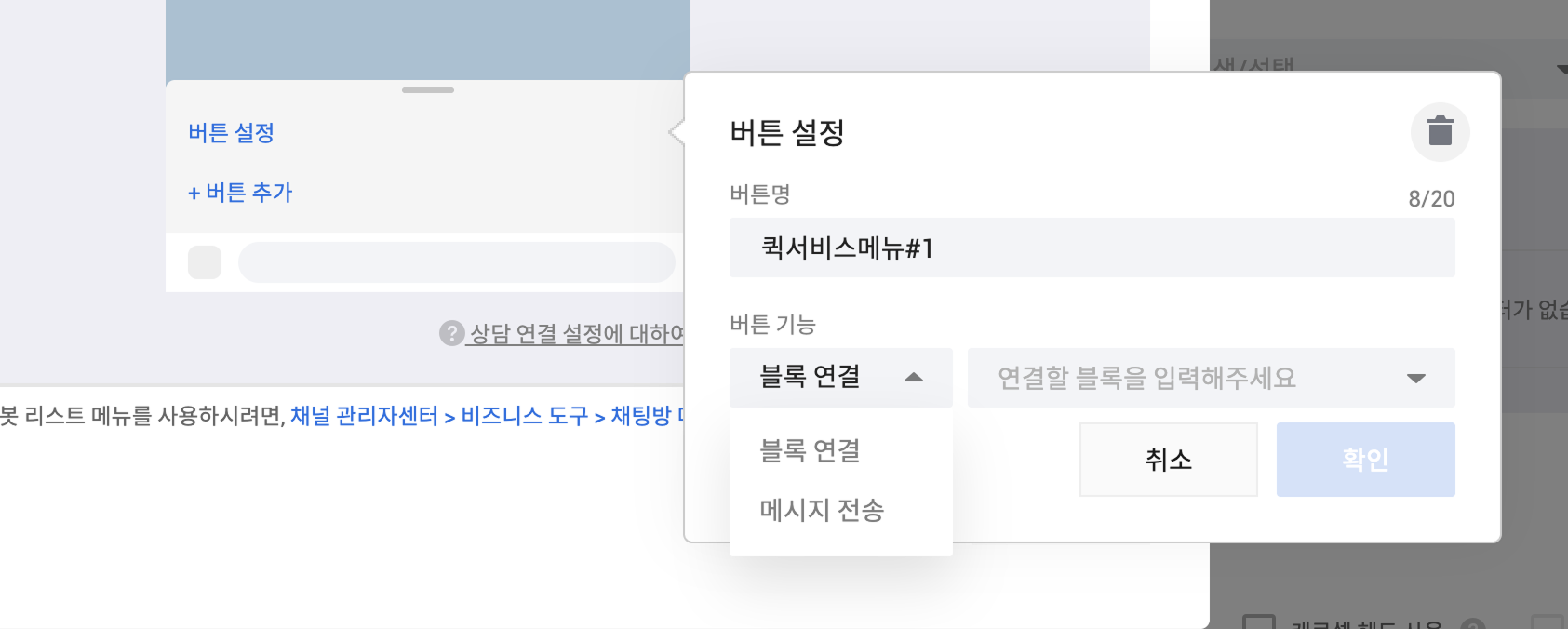
Task: Open the 버튼 설정 item
Action: point(232,133)
